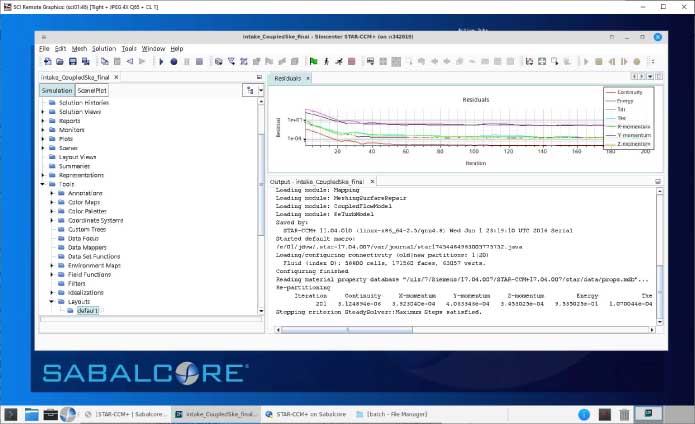
Task: Click the second mesh tool icon
Action: [x=231, y=62]
